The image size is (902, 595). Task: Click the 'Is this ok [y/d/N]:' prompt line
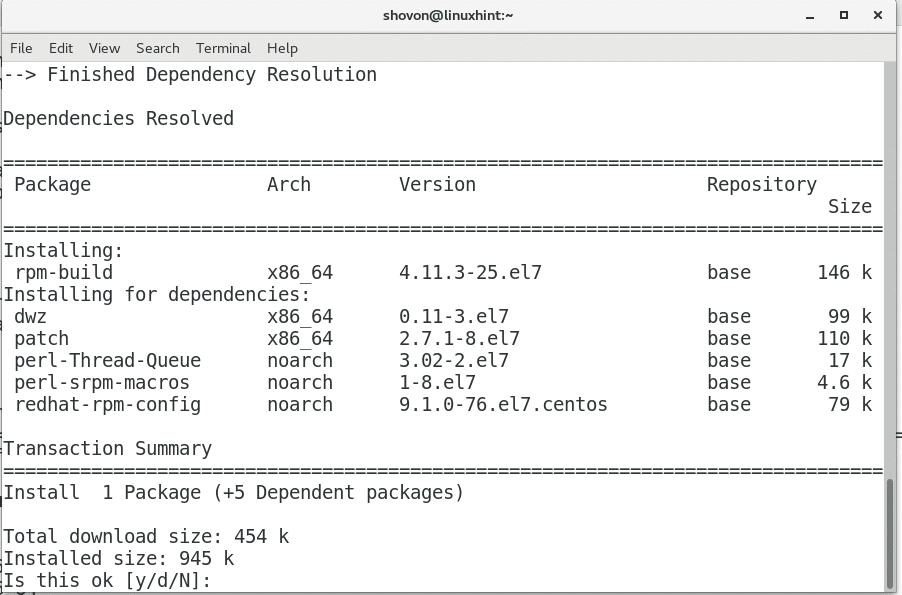[108, 580]
